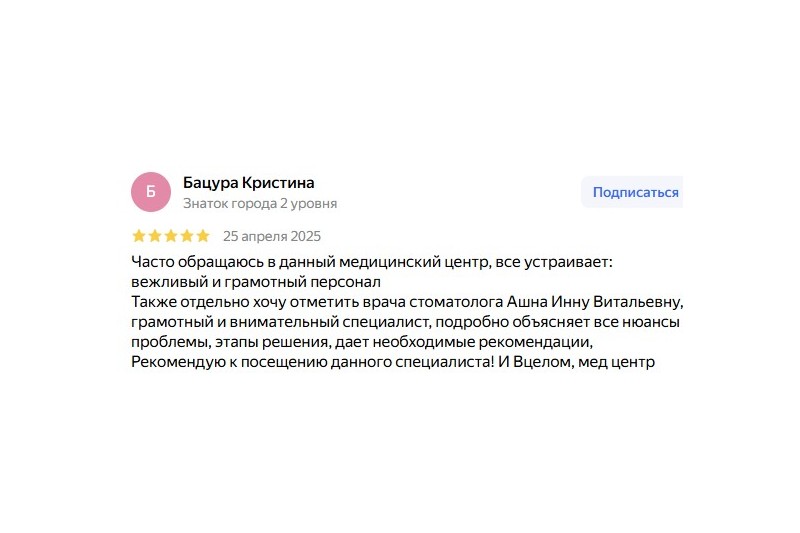Click the line starting проблемы, этапы решения
This screenshot has width=800, height=533.
click(x=362, y=342)
